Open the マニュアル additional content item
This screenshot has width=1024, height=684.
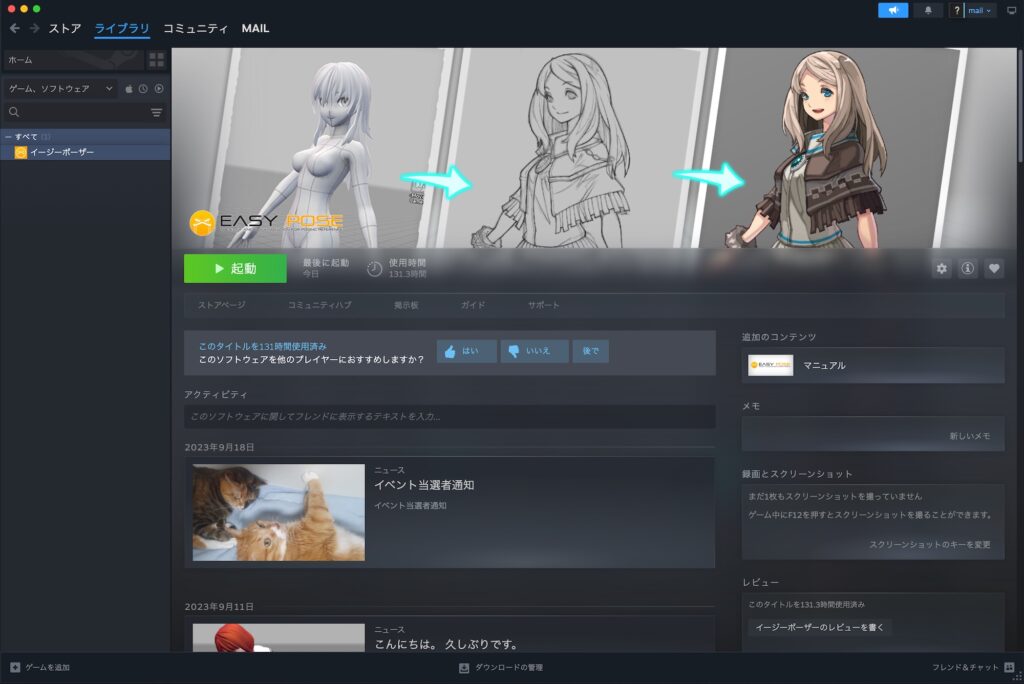click(x=872, y=365)
